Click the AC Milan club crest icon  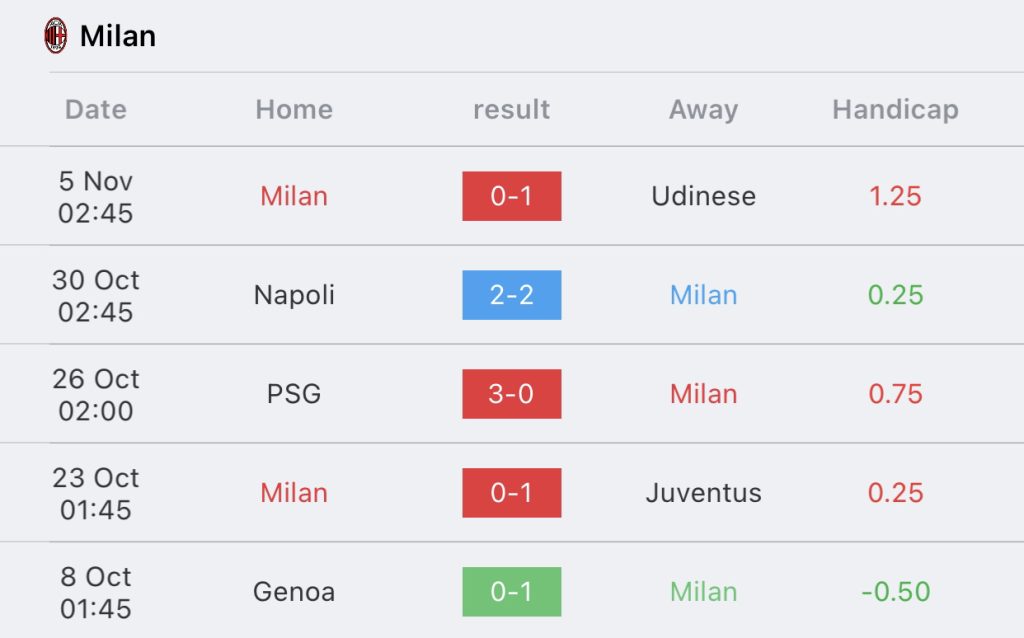pos(55,36)
